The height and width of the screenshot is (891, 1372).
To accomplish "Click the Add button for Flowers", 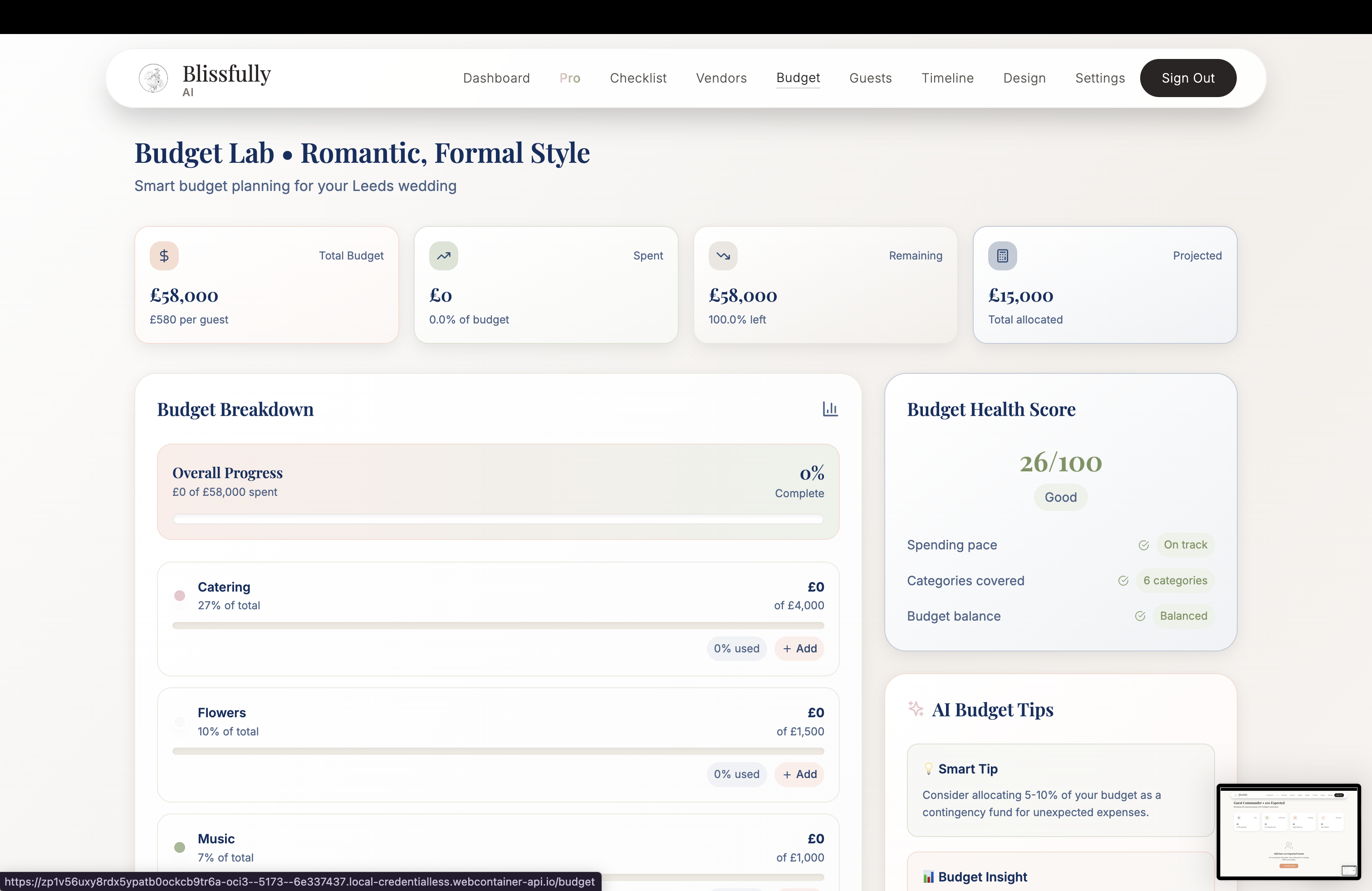I will click(x=799, y=774).
